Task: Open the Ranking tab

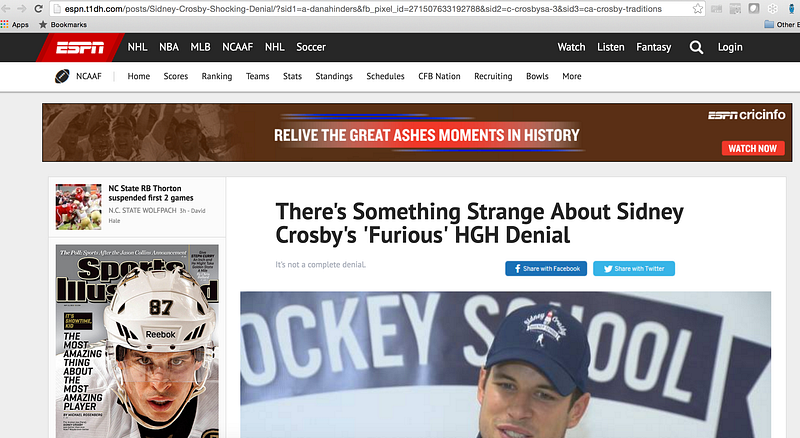Action: [x=217, y=77]
